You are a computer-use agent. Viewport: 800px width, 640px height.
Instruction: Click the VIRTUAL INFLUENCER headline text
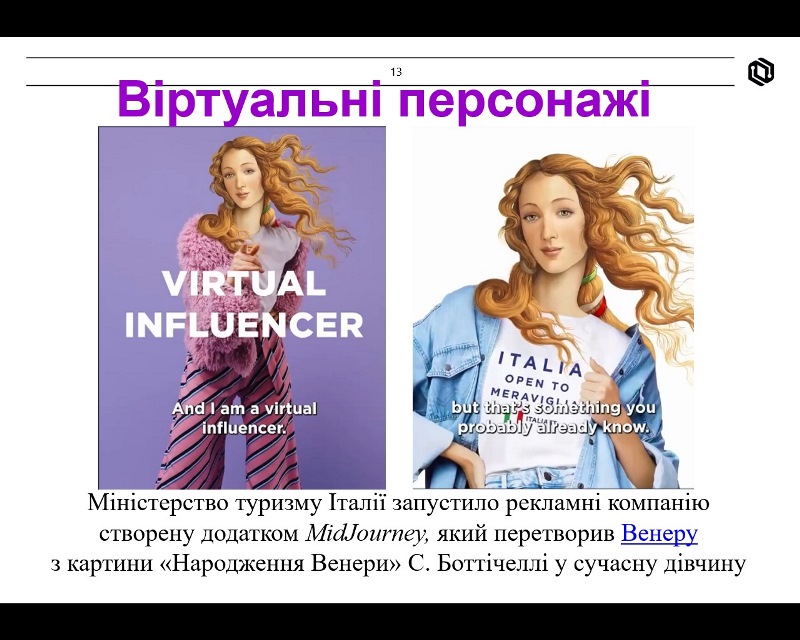[244, 305]
